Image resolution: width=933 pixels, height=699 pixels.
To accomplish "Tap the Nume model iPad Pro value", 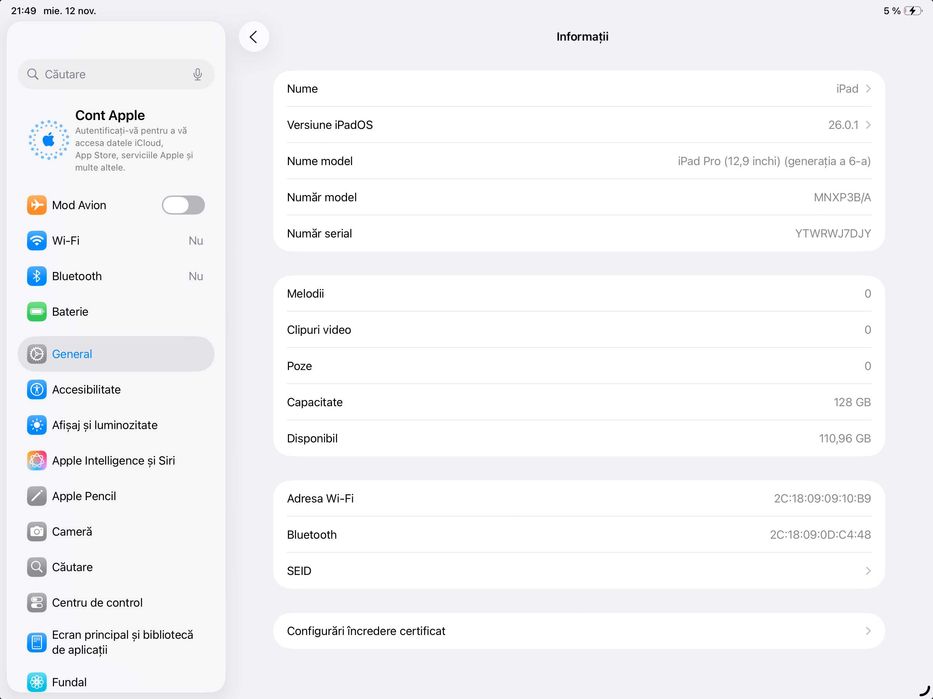I will coord(774,161).
